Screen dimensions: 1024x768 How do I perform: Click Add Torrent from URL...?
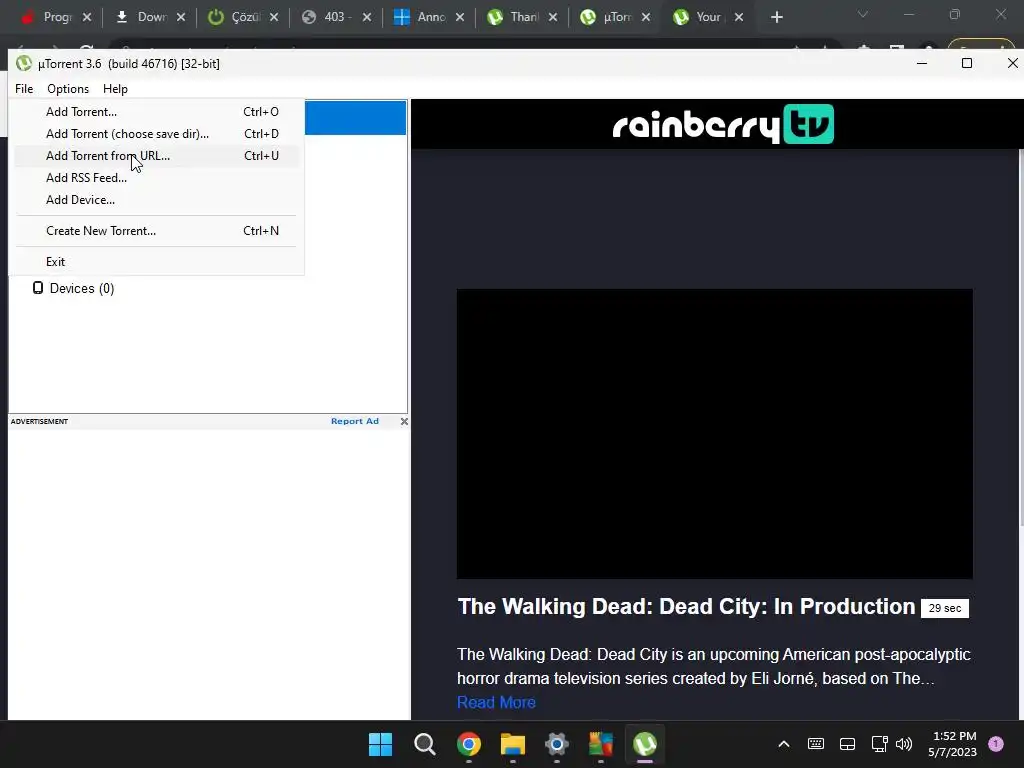click(157, 155)
